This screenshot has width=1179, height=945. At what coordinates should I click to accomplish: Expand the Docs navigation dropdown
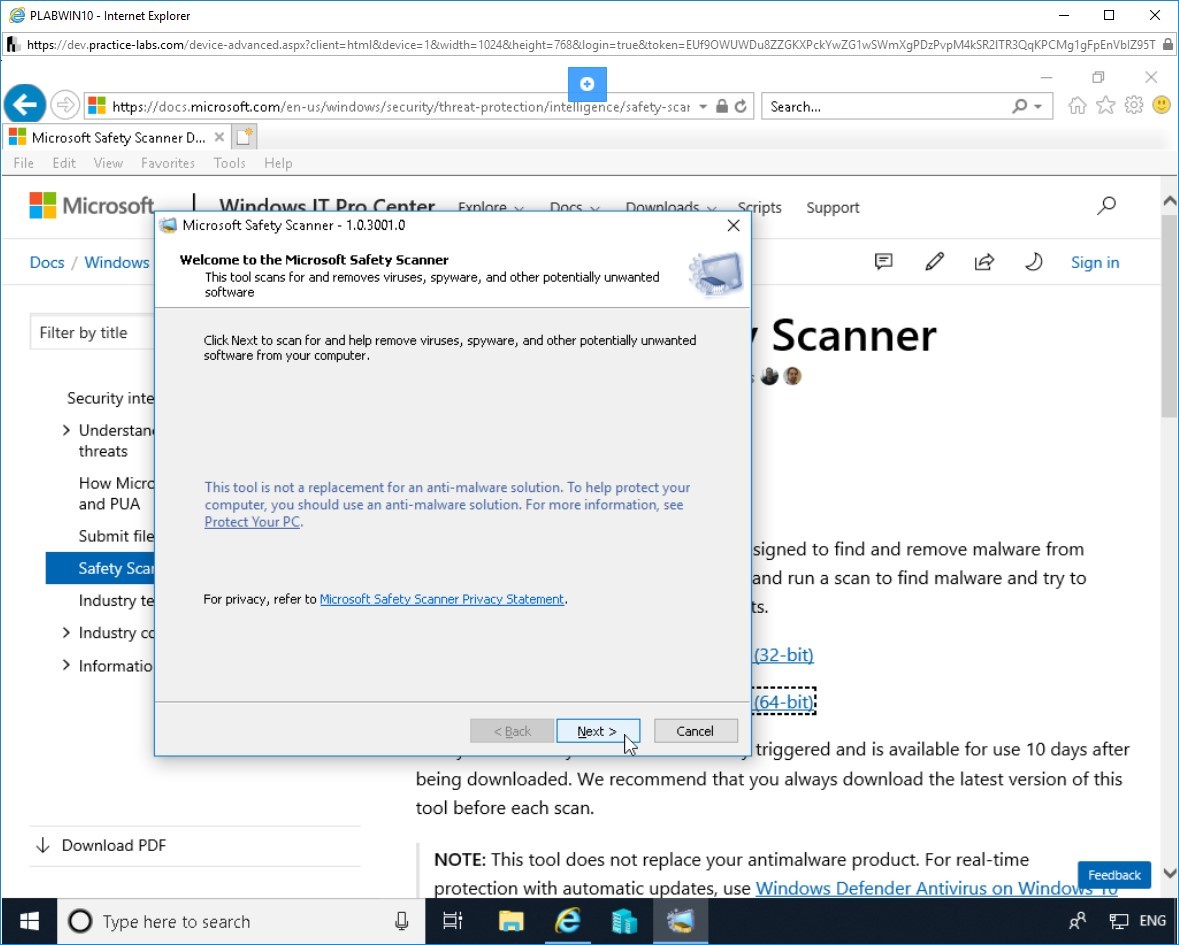tap(574, 207)
